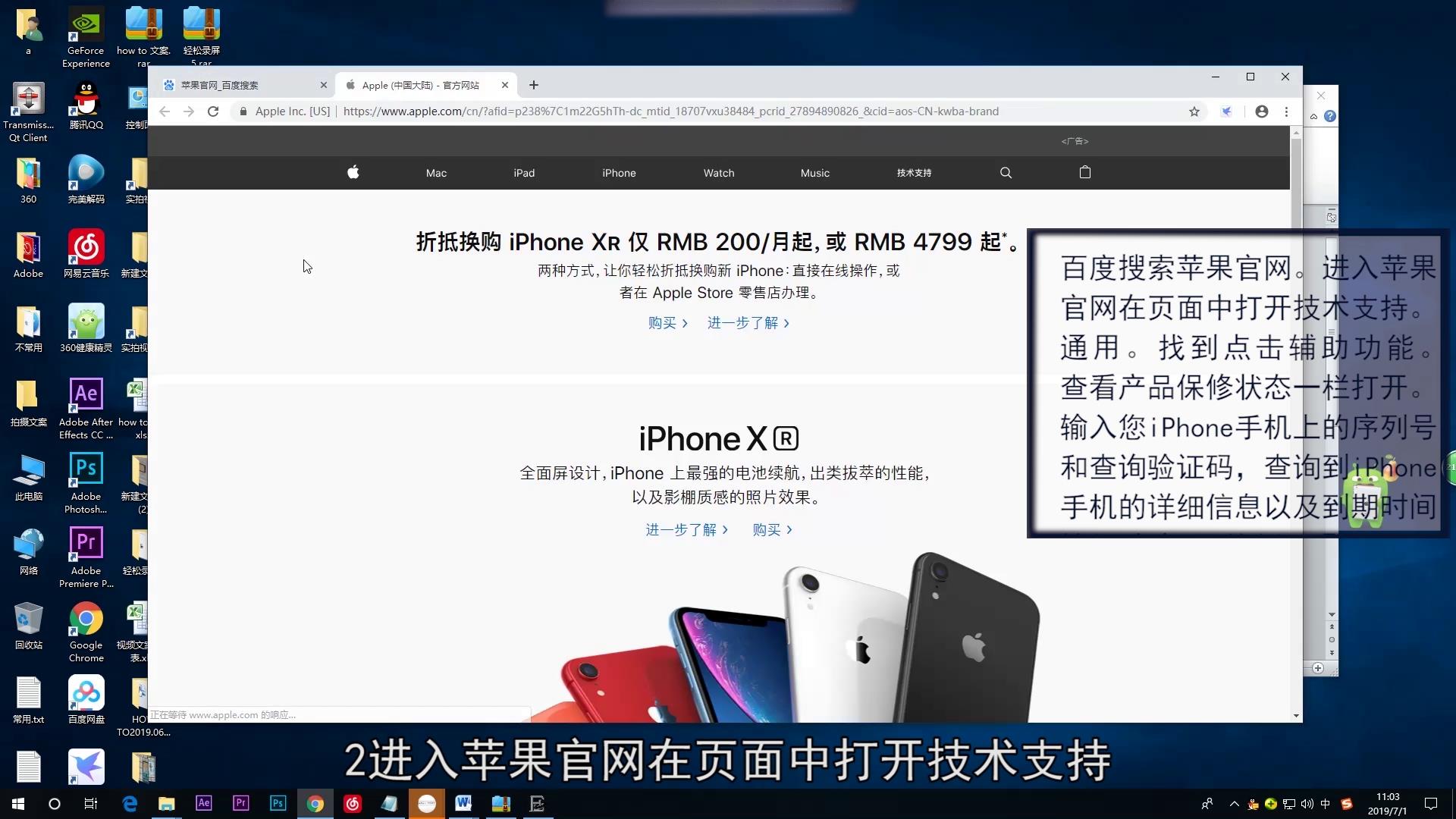Launch Adobe Photoshop from taskbar
This screenshot has width=1456, height=819.
tap(278, 803)
